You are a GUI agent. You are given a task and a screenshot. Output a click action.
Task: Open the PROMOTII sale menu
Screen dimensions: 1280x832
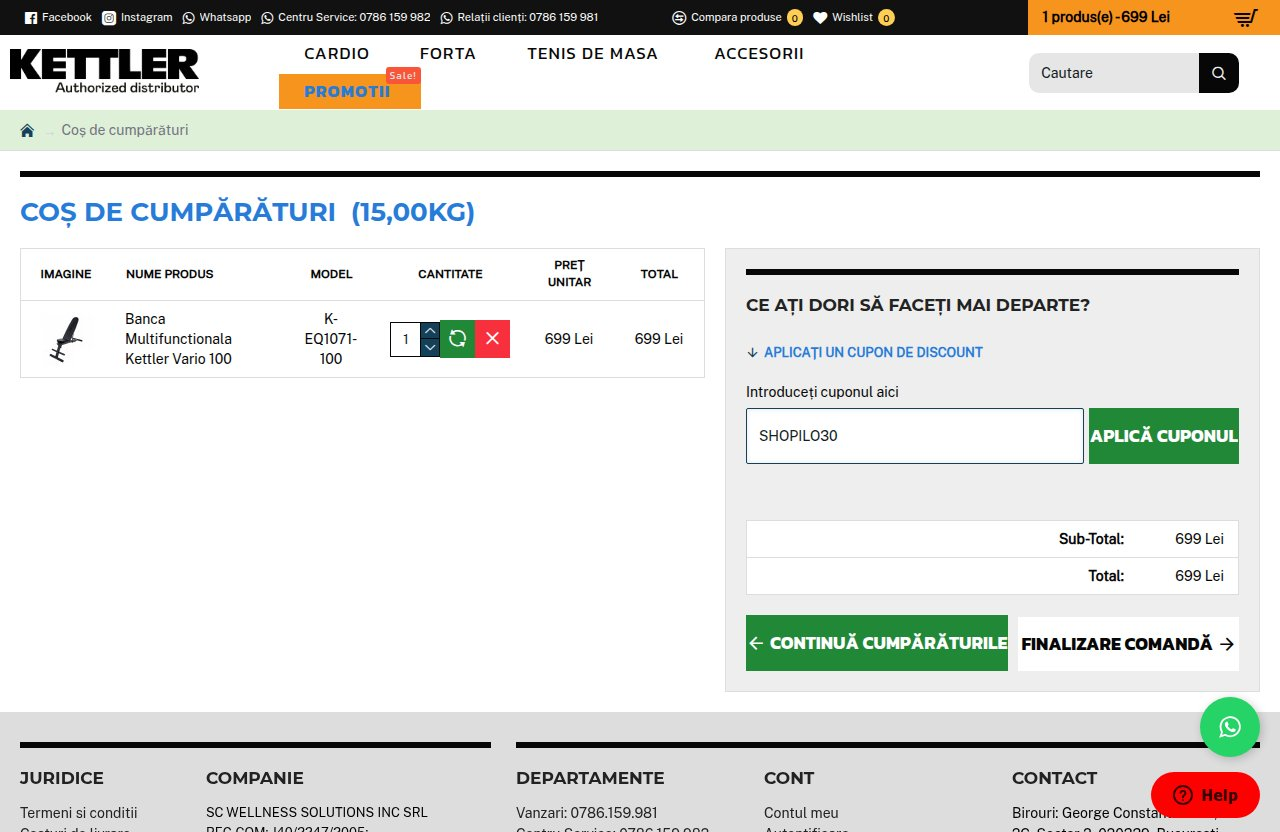tap(350, 91)
